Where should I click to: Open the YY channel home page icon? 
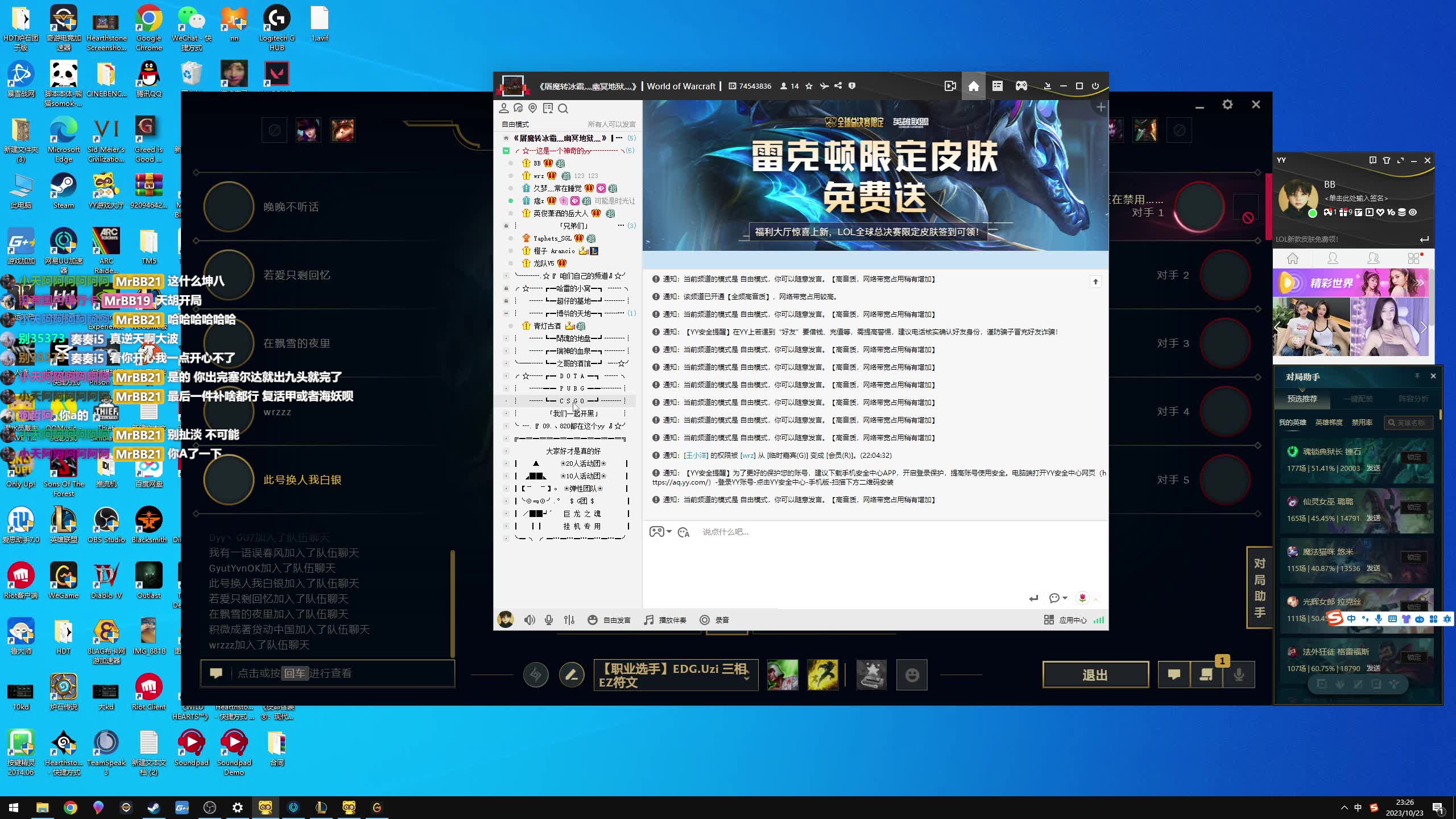tap(973, 86)
